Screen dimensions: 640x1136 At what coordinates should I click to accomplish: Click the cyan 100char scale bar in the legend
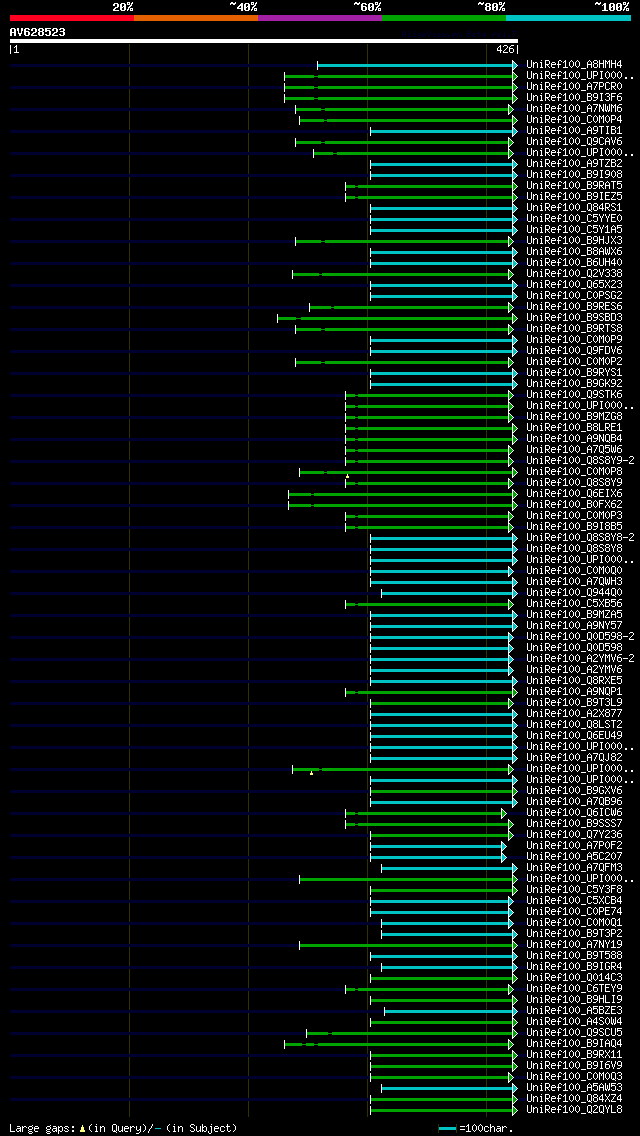click(448, 1128)
